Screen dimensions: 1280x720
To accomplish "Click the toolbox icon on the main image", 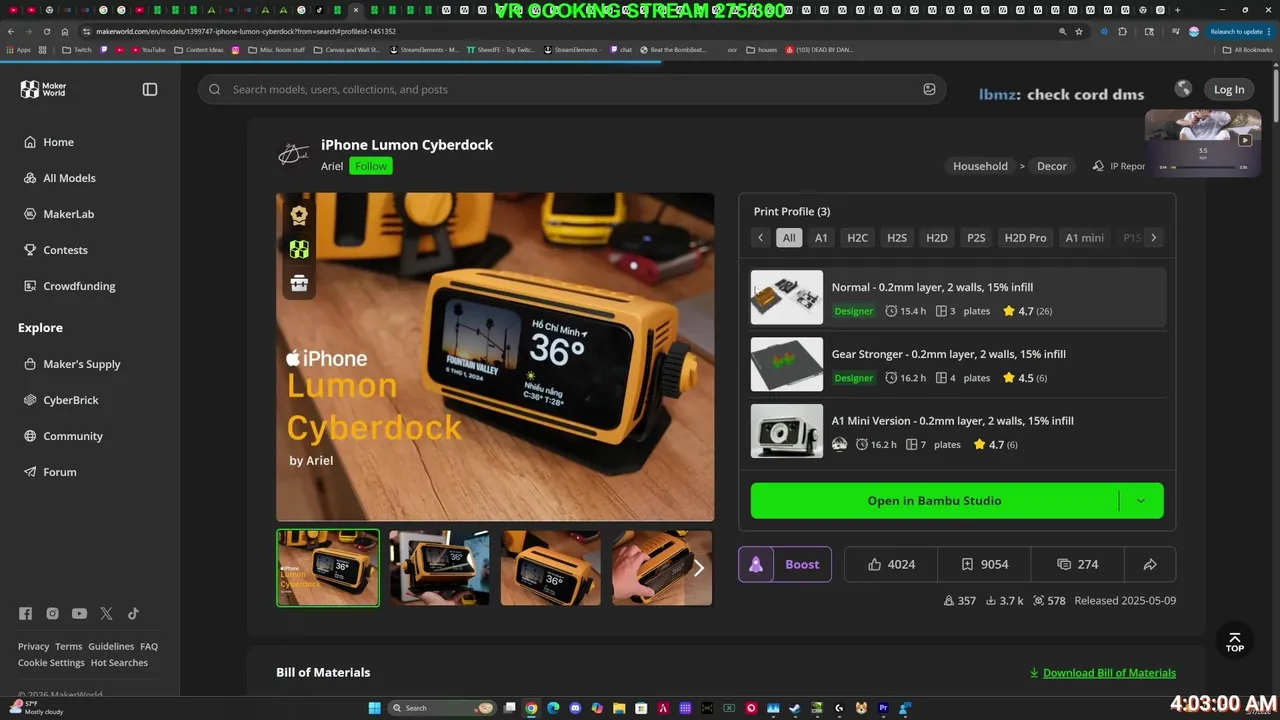I will click(299, 283).
